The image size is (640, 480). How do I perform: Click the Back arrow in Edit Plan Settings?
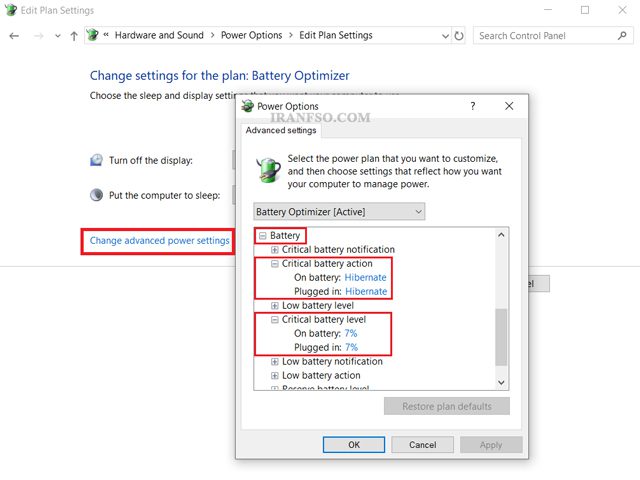[x=14, y=36]
